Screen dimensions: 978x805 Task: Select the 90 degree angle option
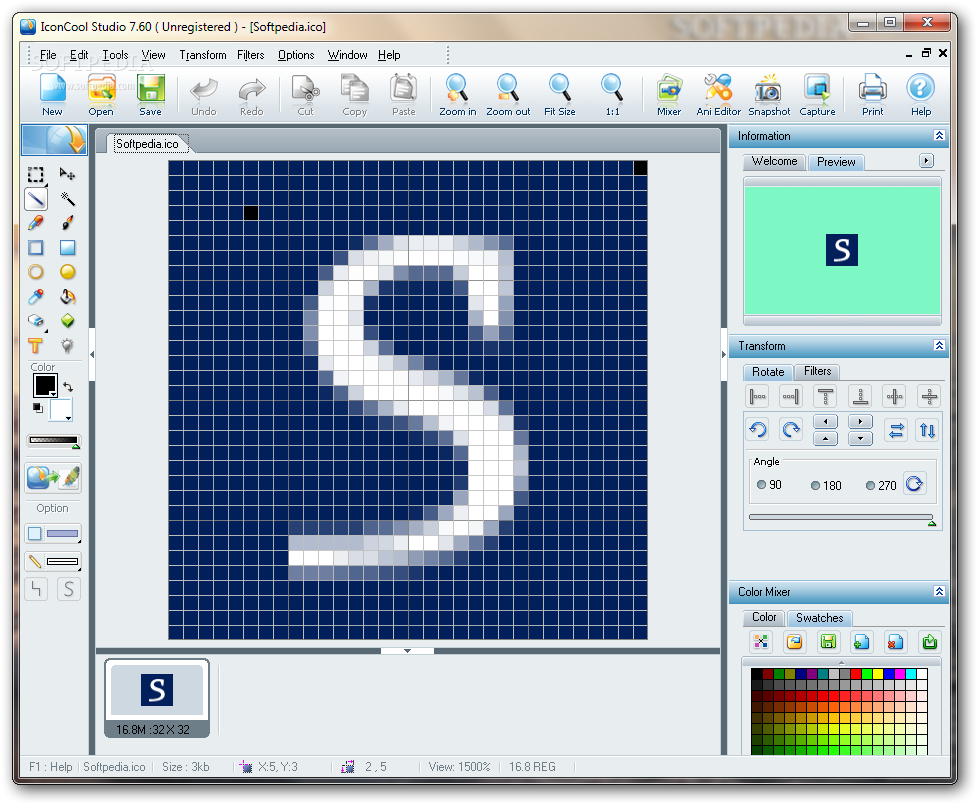coord(761,485)
